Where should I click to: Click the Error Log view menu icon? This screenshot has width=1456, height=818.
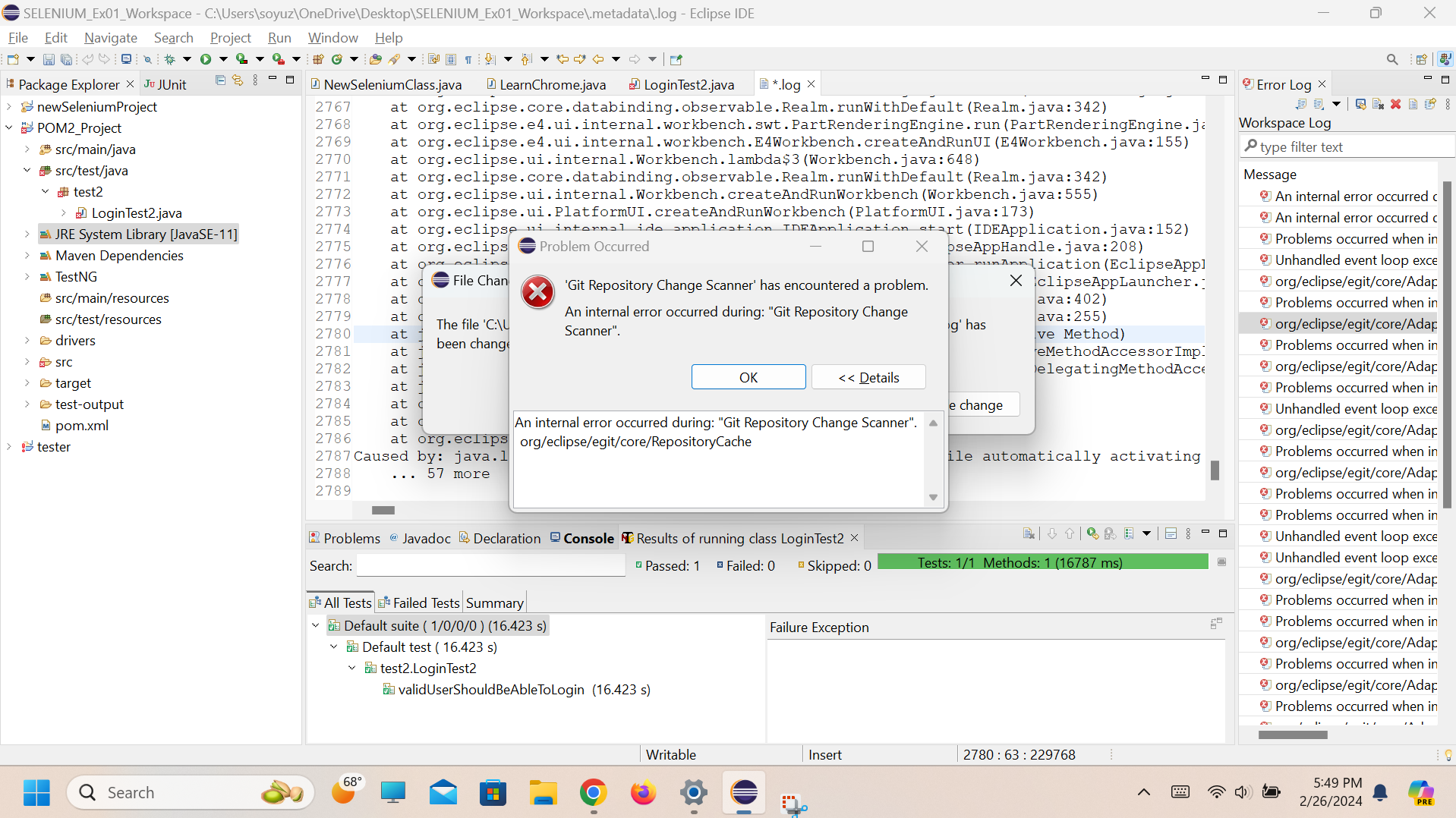[x=1448, y=104]
